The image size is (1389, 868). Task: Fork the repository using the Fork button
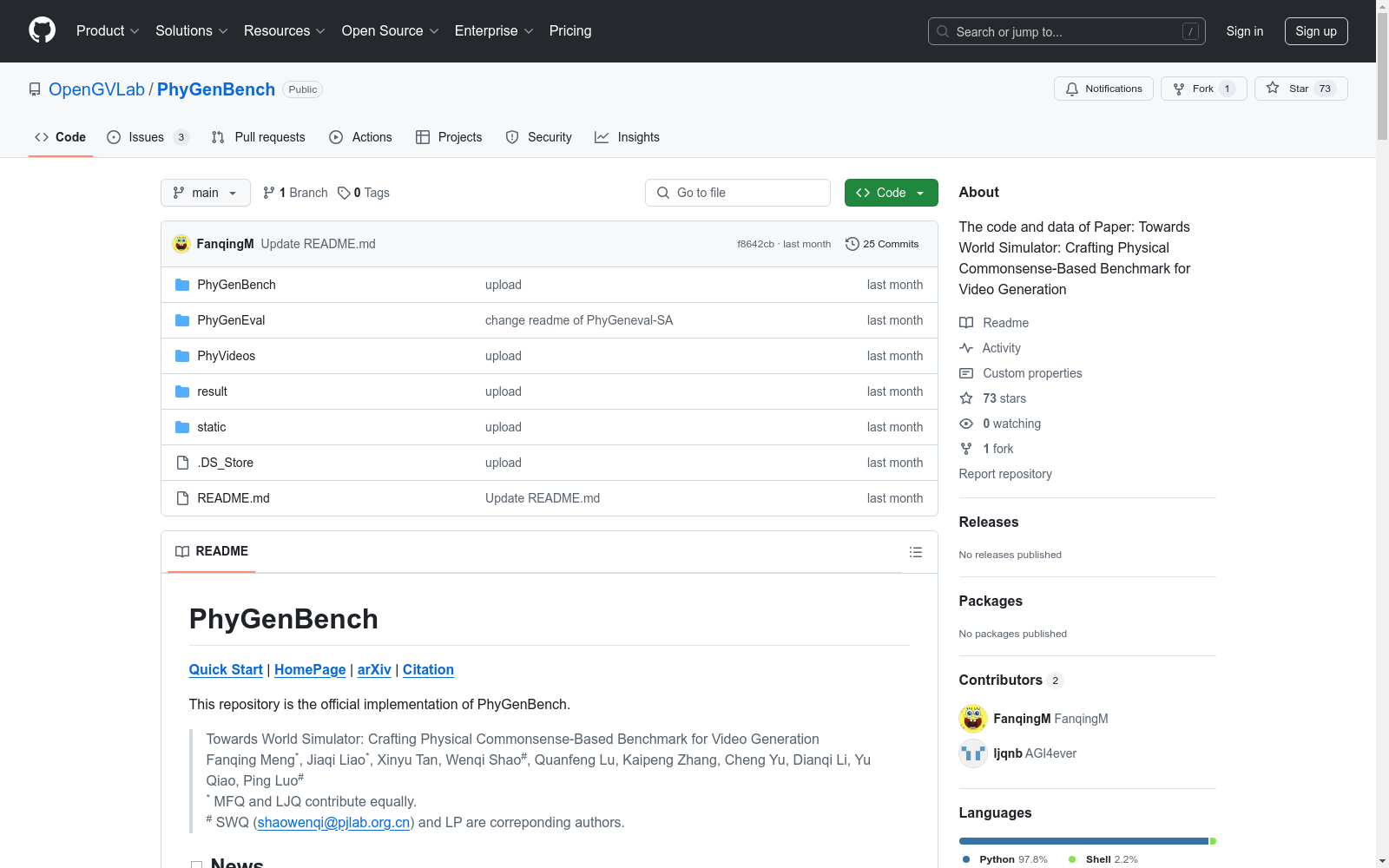(1203, 89)
